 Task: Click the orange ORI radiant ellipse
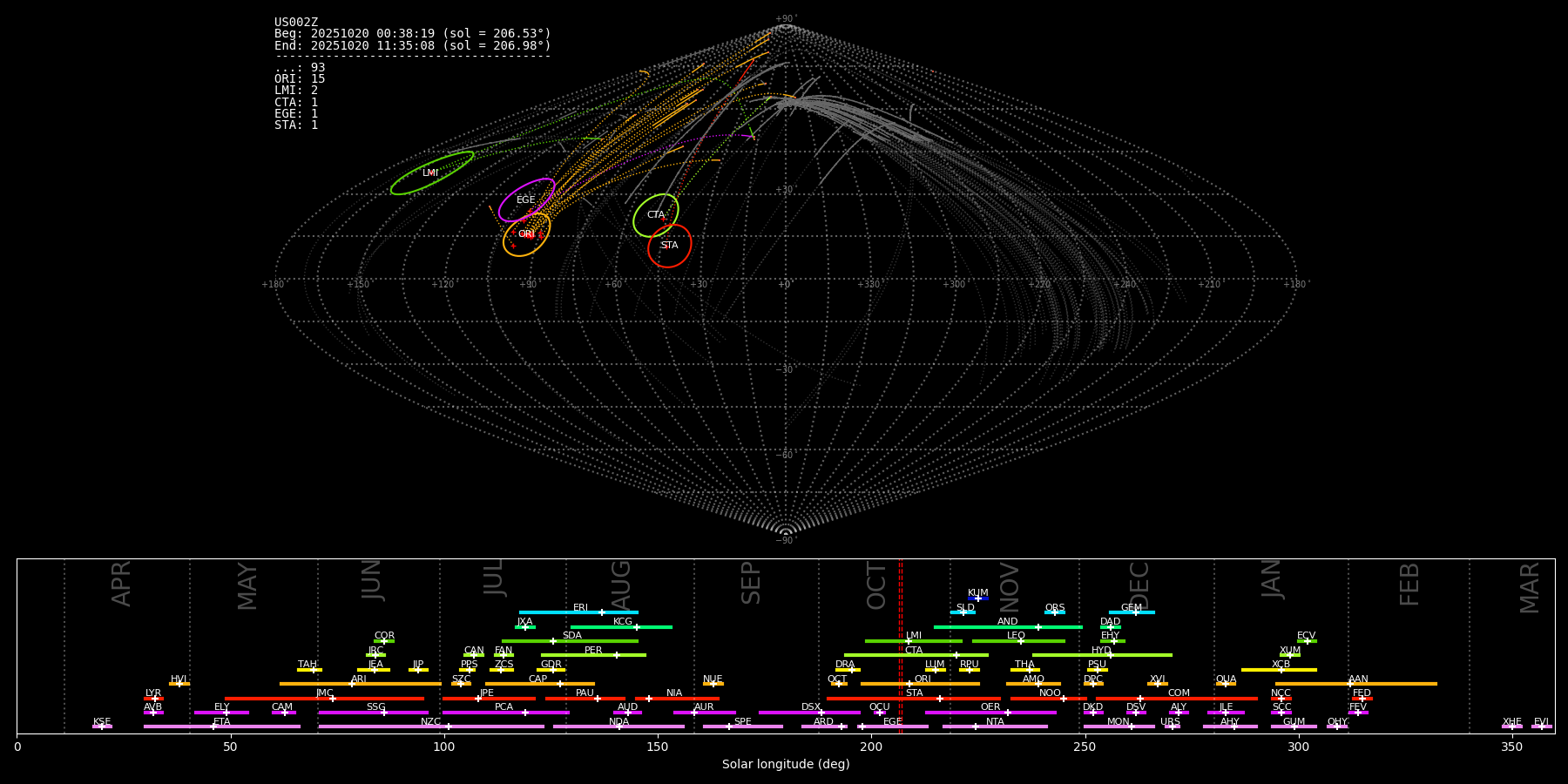coord(526,234)
